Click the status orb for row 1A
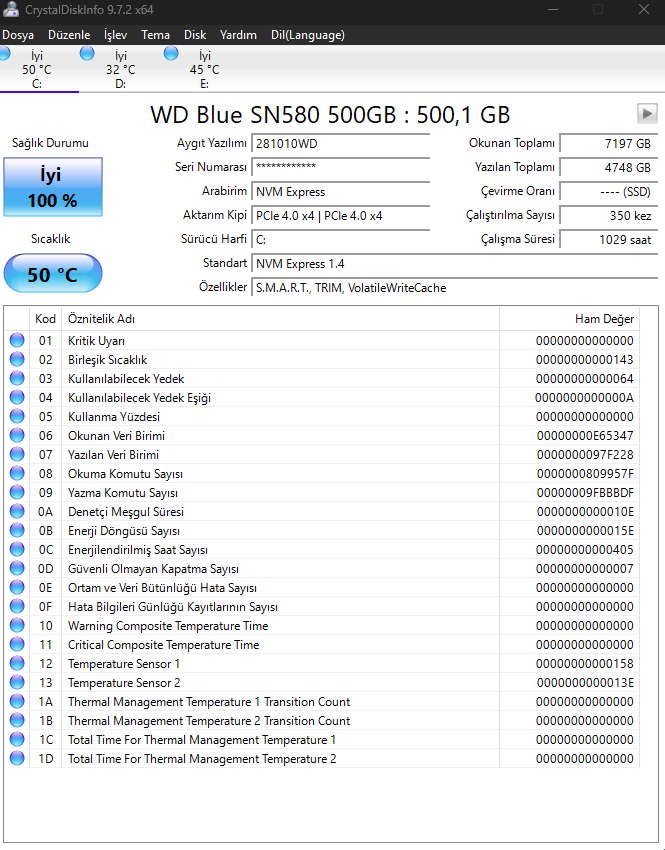This screenshot has width=665, height=850. (x=17, y=700)
